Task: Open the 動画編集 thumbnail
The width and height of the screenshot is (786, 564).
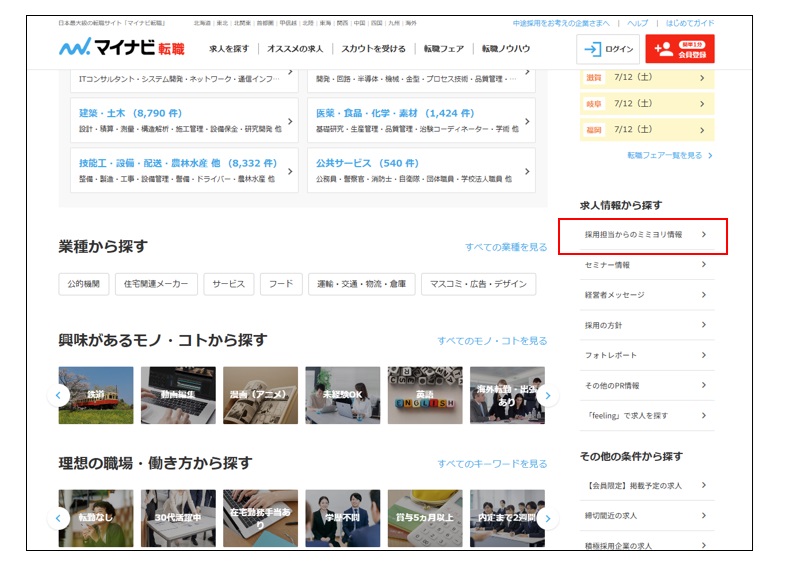Action: (178, 395)
